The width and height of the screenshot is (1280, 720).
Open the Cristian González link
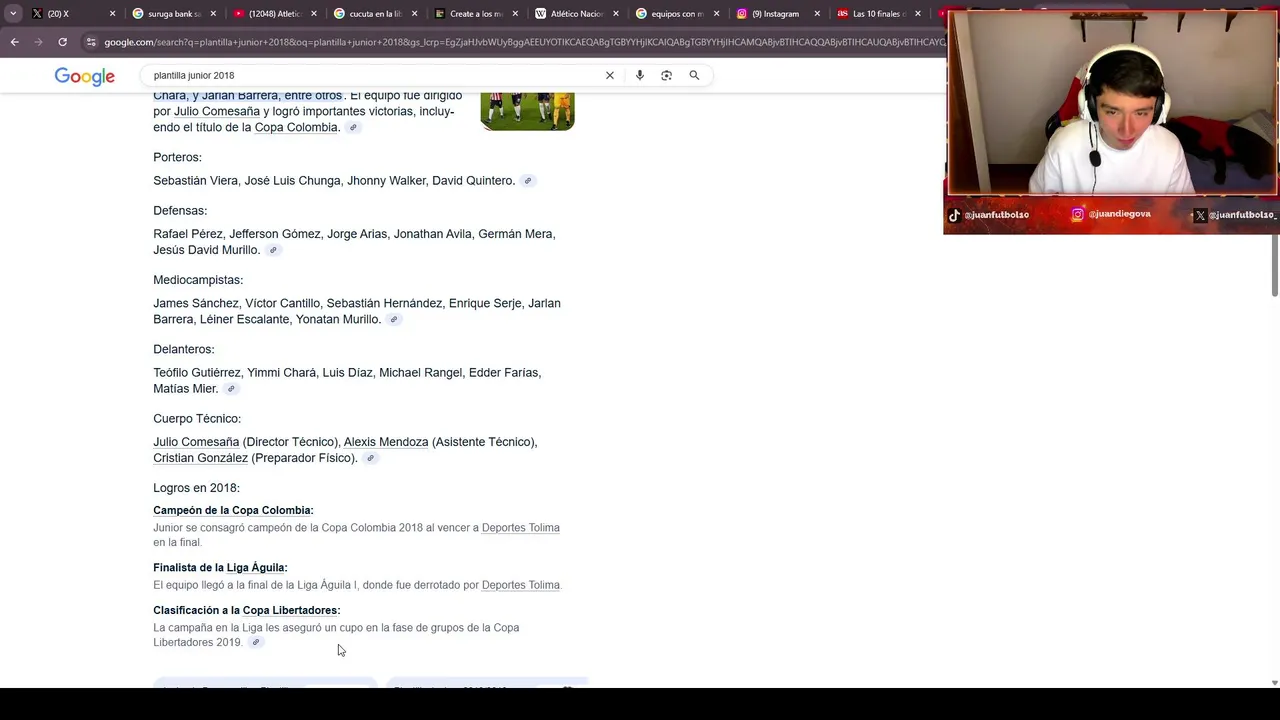coord(200,458)
